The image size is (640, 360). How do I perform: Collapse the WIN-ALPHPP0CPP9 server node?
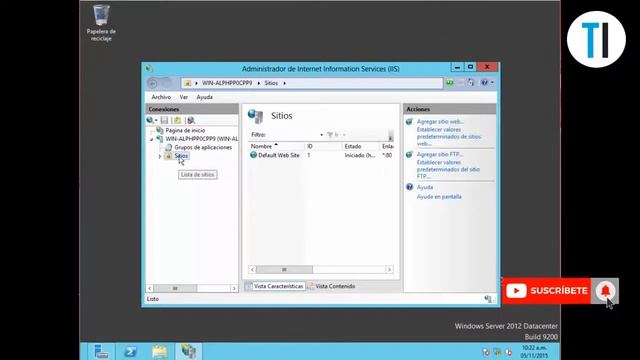pos(152,139)
